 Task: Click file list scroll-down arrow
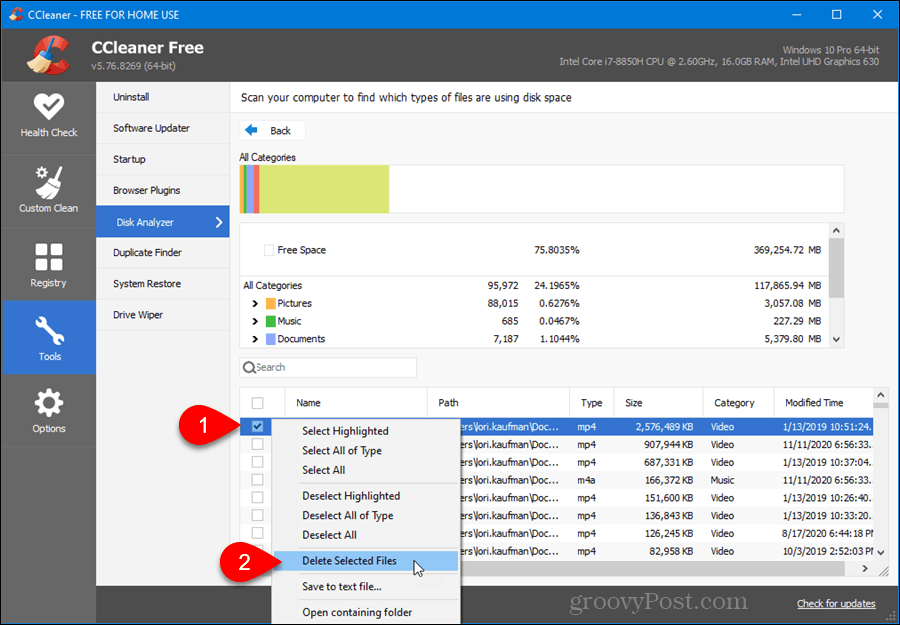pyautogui.click(x=881, y=553)
